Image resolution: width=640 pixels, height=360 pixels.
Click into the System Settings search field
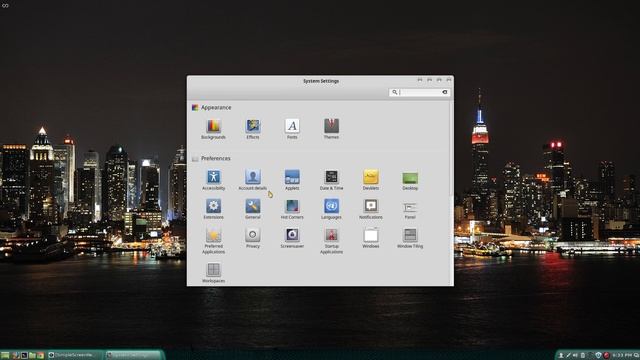[420, 92]
